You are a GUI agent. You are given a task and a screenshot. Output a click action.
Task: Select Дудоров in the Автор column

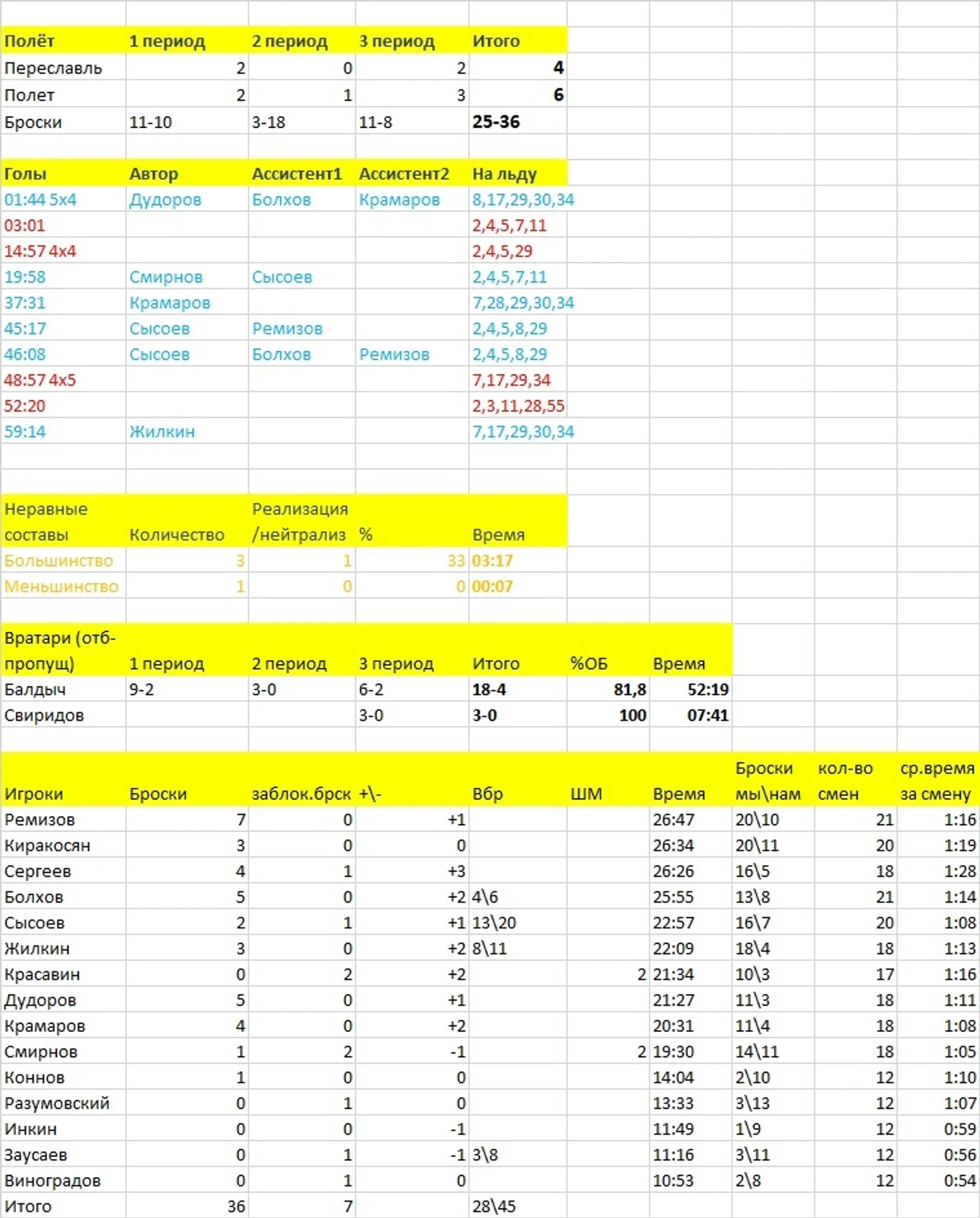pyautogui.click(x=187, y=200)
